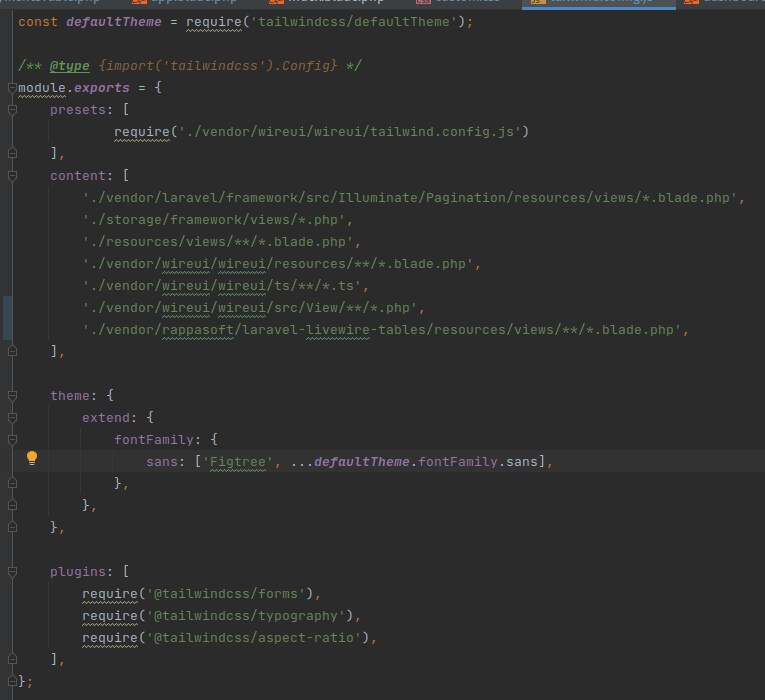The width and height of the screenshot is (765, 700).
Task: Click the wireui ts/**/*.ts path
Action: [222, 285]
